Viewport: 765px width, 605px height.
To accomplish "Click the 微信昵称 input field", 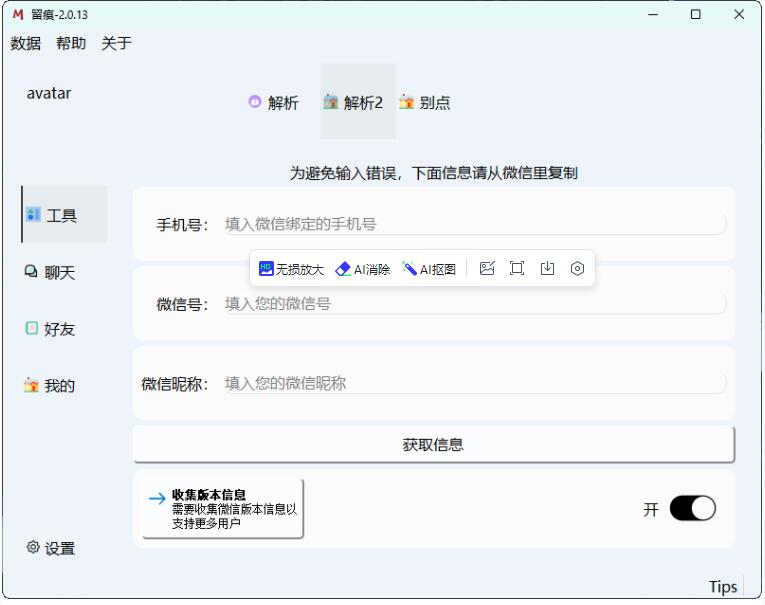I will [475, 383].
